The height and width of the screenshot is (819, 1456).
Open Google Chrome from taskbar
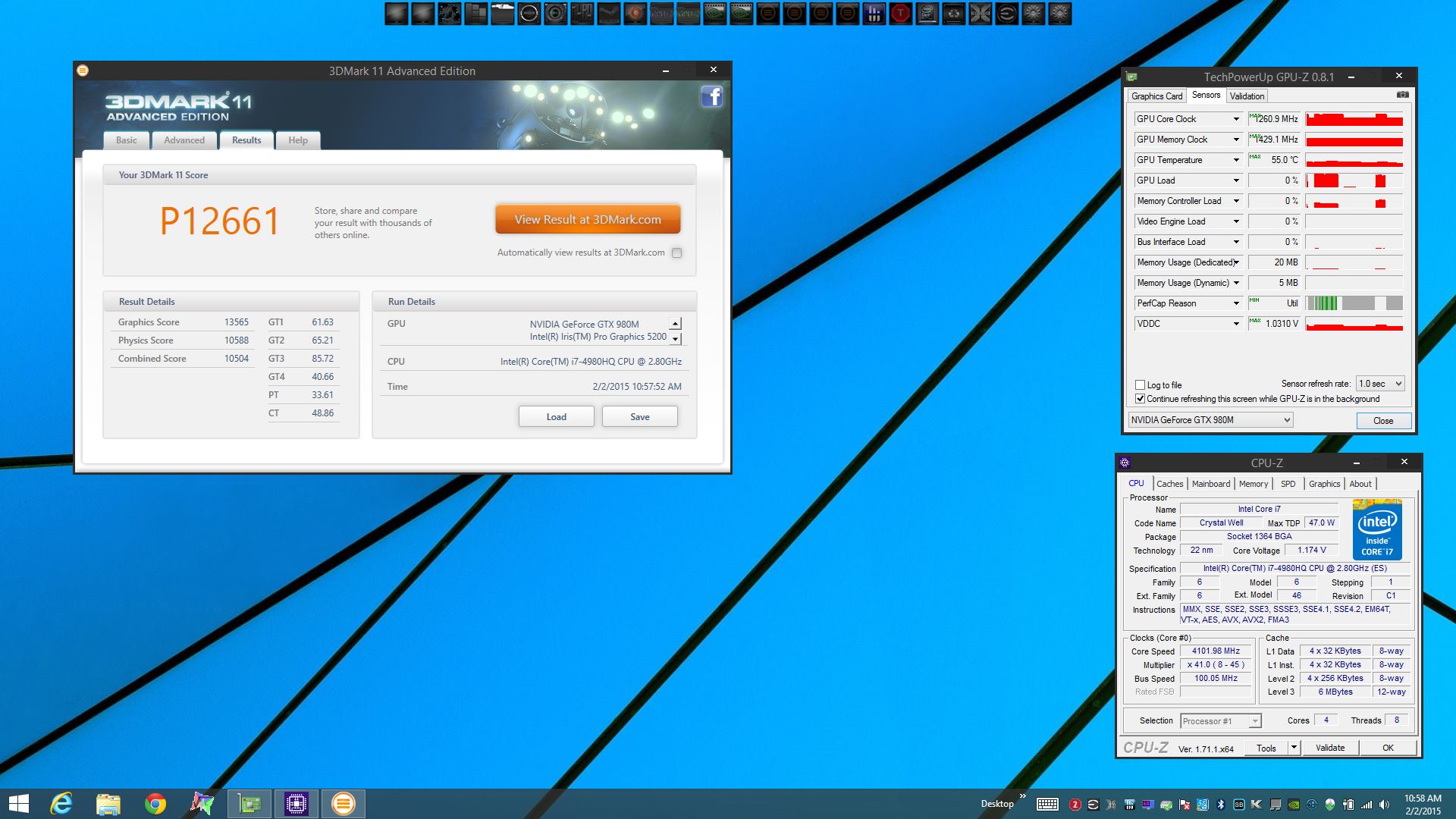(155, 804)
